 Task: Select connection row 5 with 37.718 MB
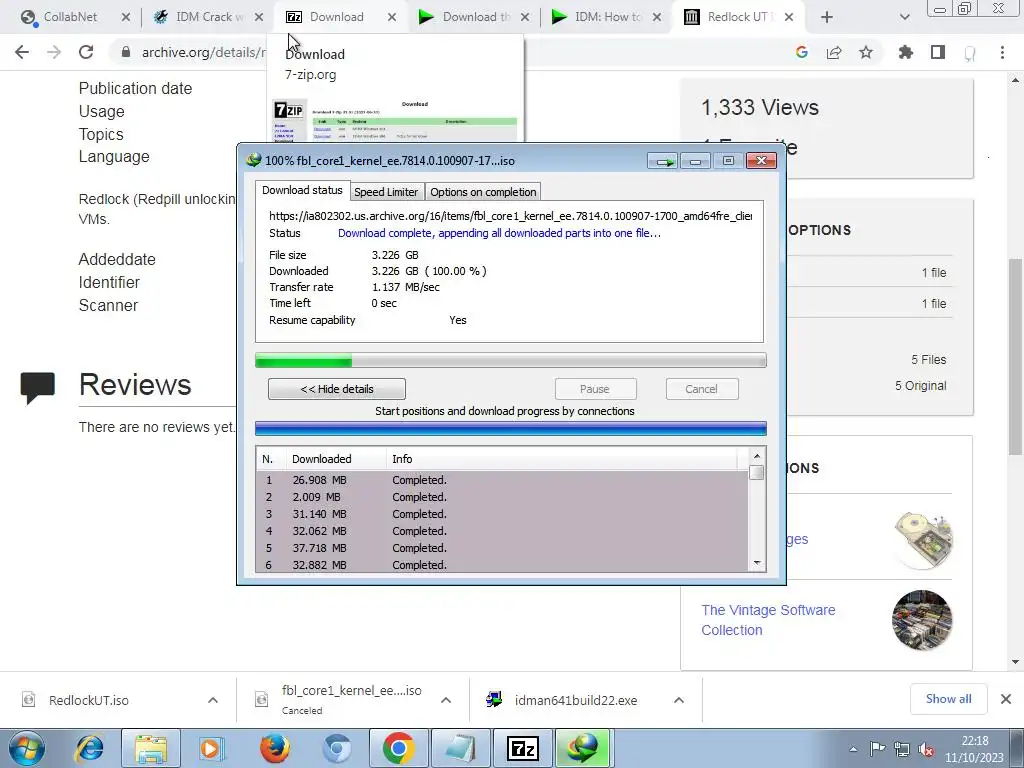[502, 548]
